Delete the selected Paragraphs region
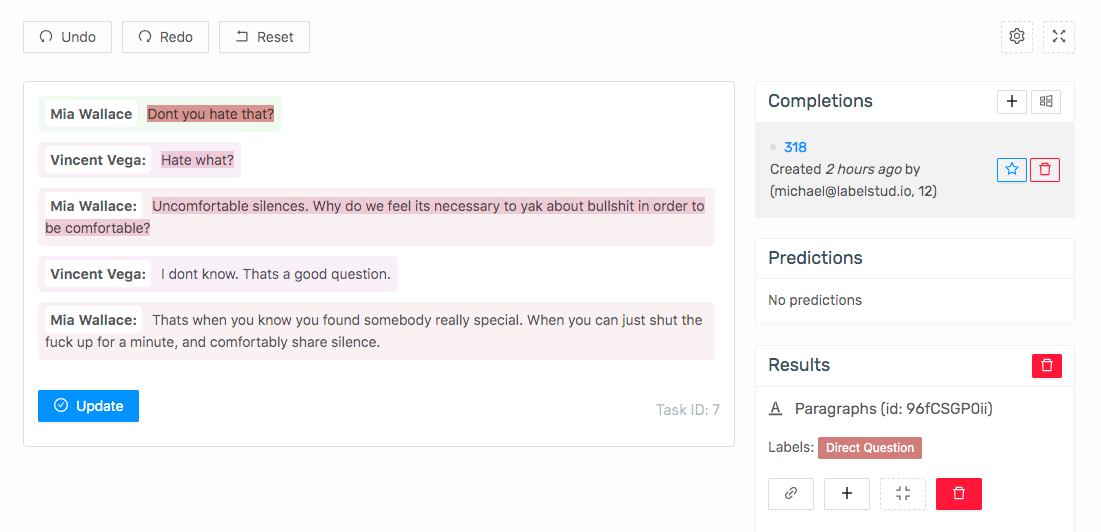 pyautogui.click(x=959, y=493)
